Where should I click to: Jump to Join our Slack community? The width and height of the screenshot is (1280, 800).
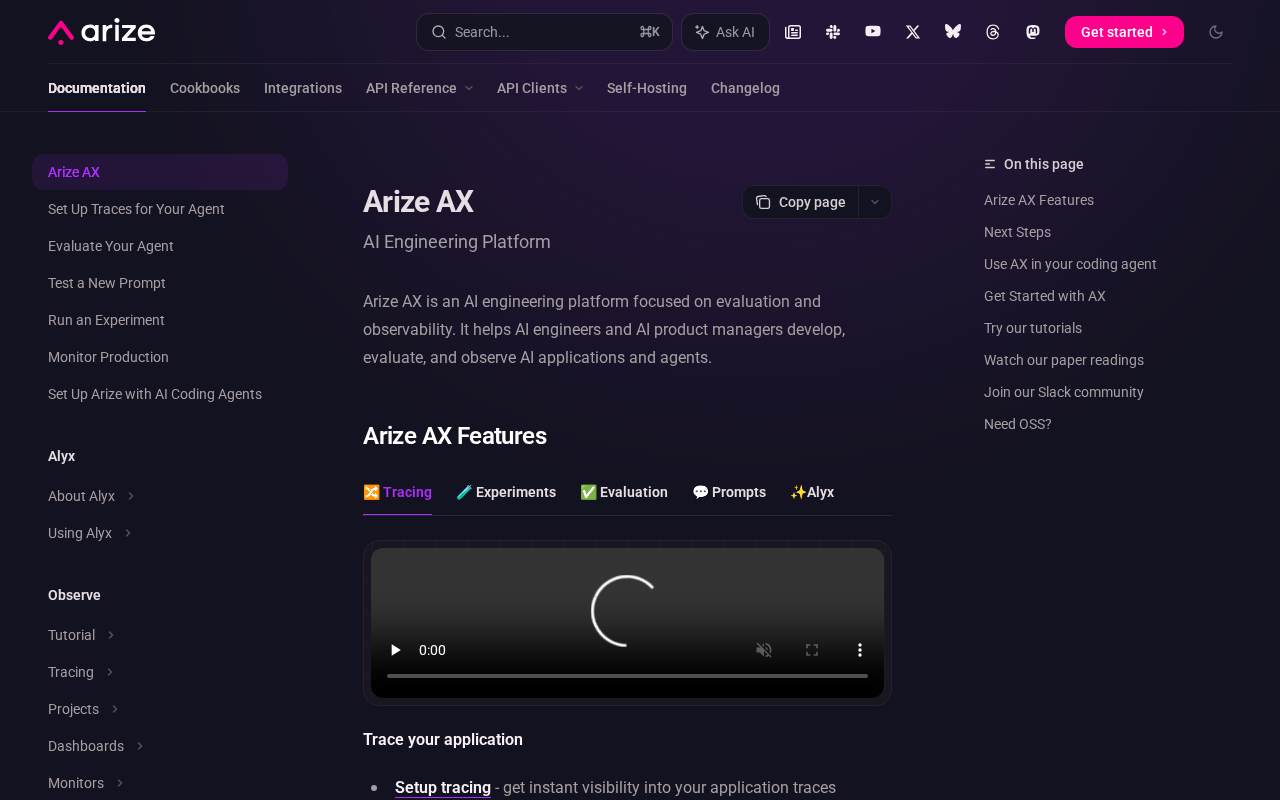(1064, 392)
